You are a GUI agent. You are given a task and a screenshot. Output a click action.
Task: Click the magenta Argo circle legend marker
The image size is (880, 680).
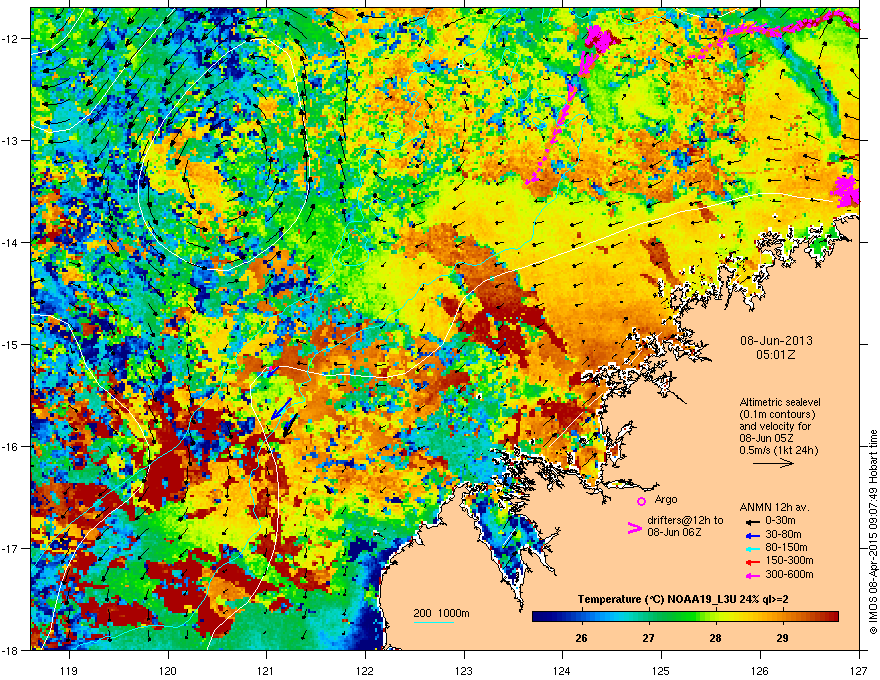(x=641, y=501)
